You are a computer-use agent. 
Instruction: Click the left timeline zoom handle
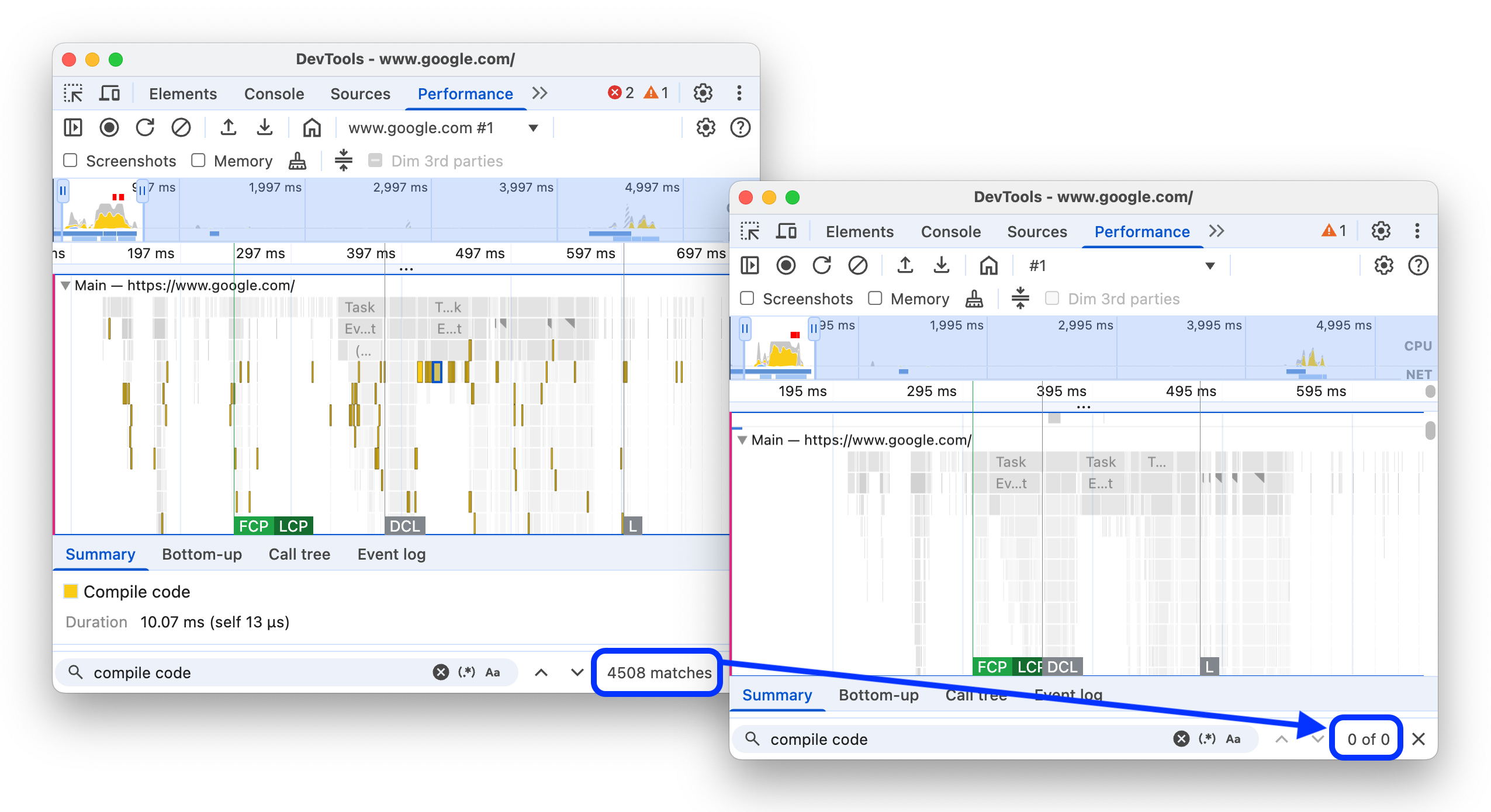coord(63,191)
